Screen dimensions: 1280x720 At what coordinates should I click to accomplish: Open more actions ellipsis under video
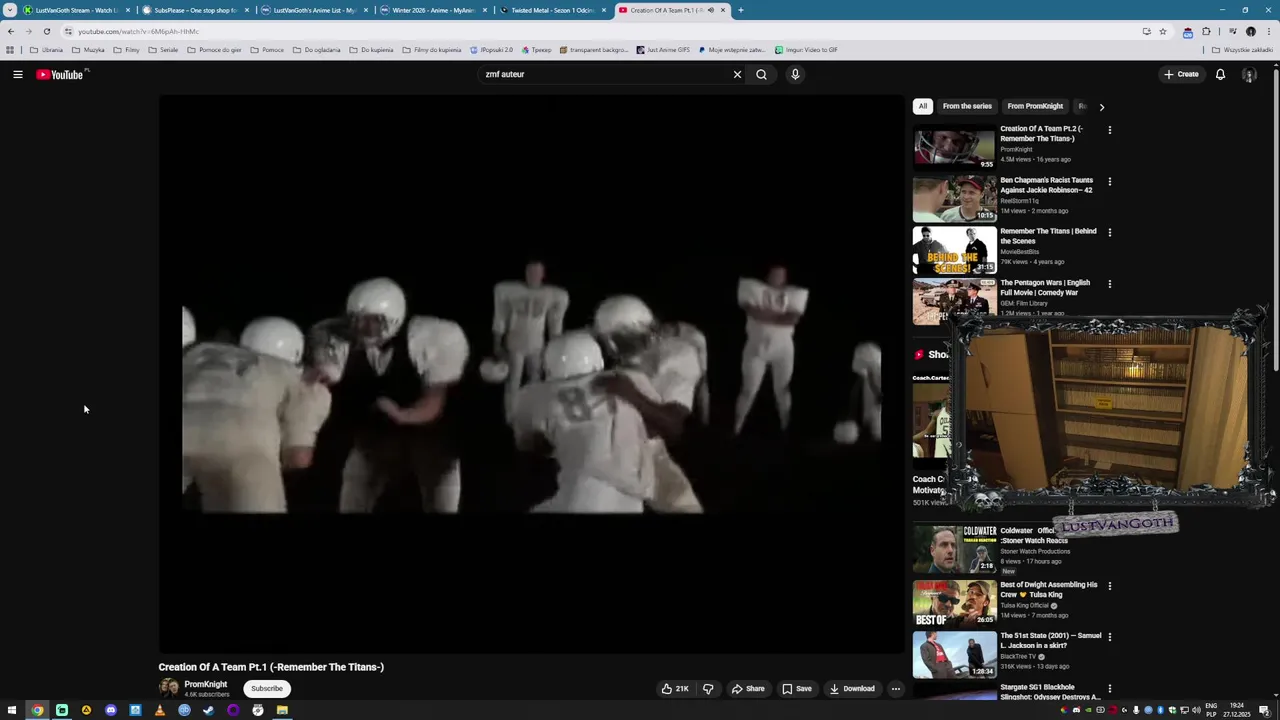(896, 688)
